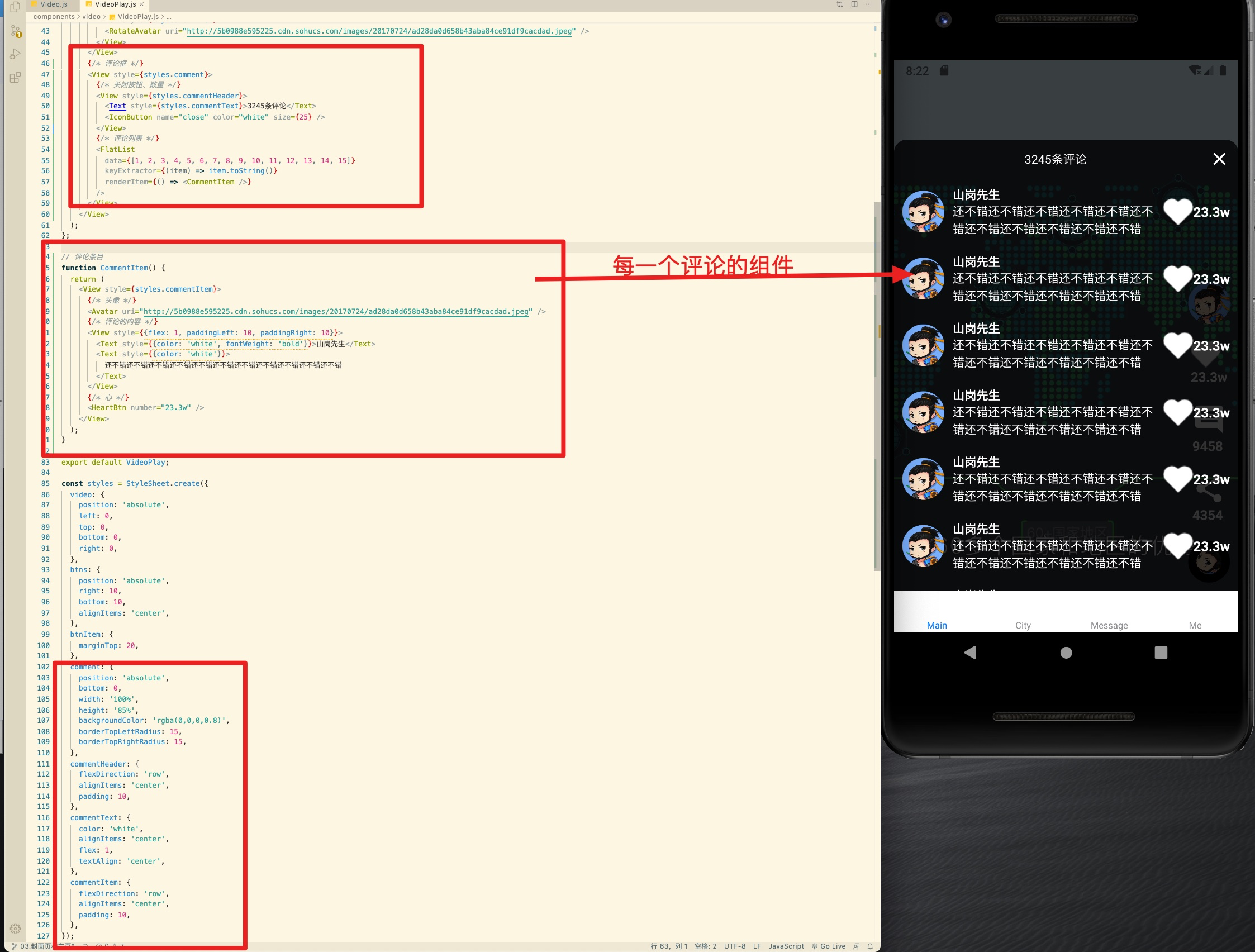Click the 3245条评论 header title

tap(1056, 159)
